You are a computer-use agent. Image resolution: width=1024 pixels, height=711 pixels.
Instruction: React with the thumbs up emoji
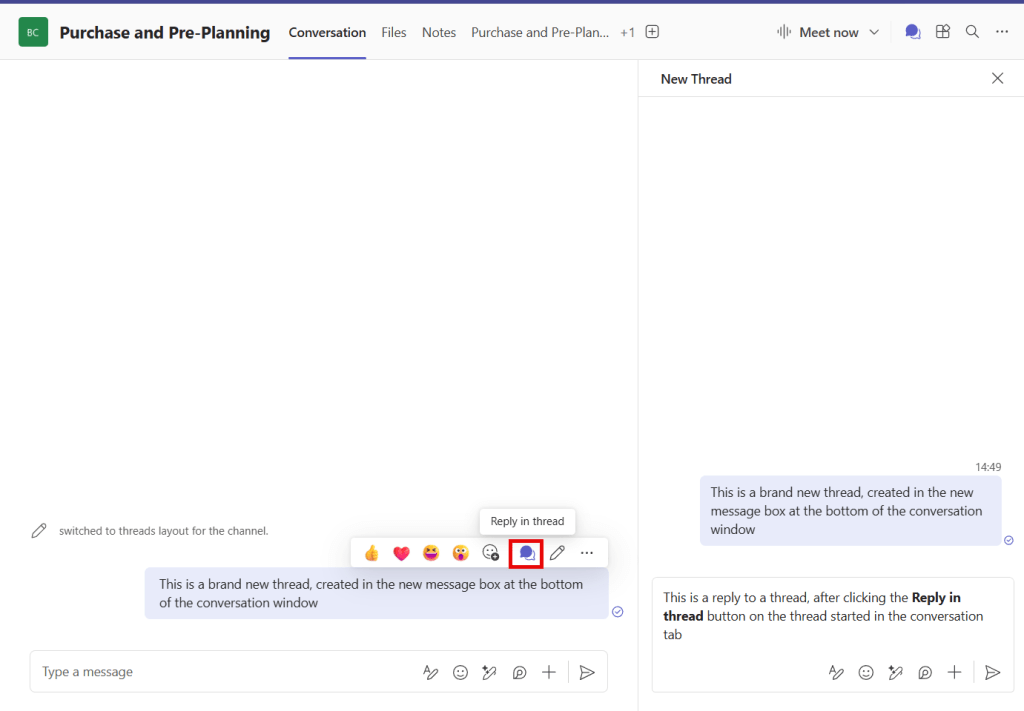pos(372,553)
